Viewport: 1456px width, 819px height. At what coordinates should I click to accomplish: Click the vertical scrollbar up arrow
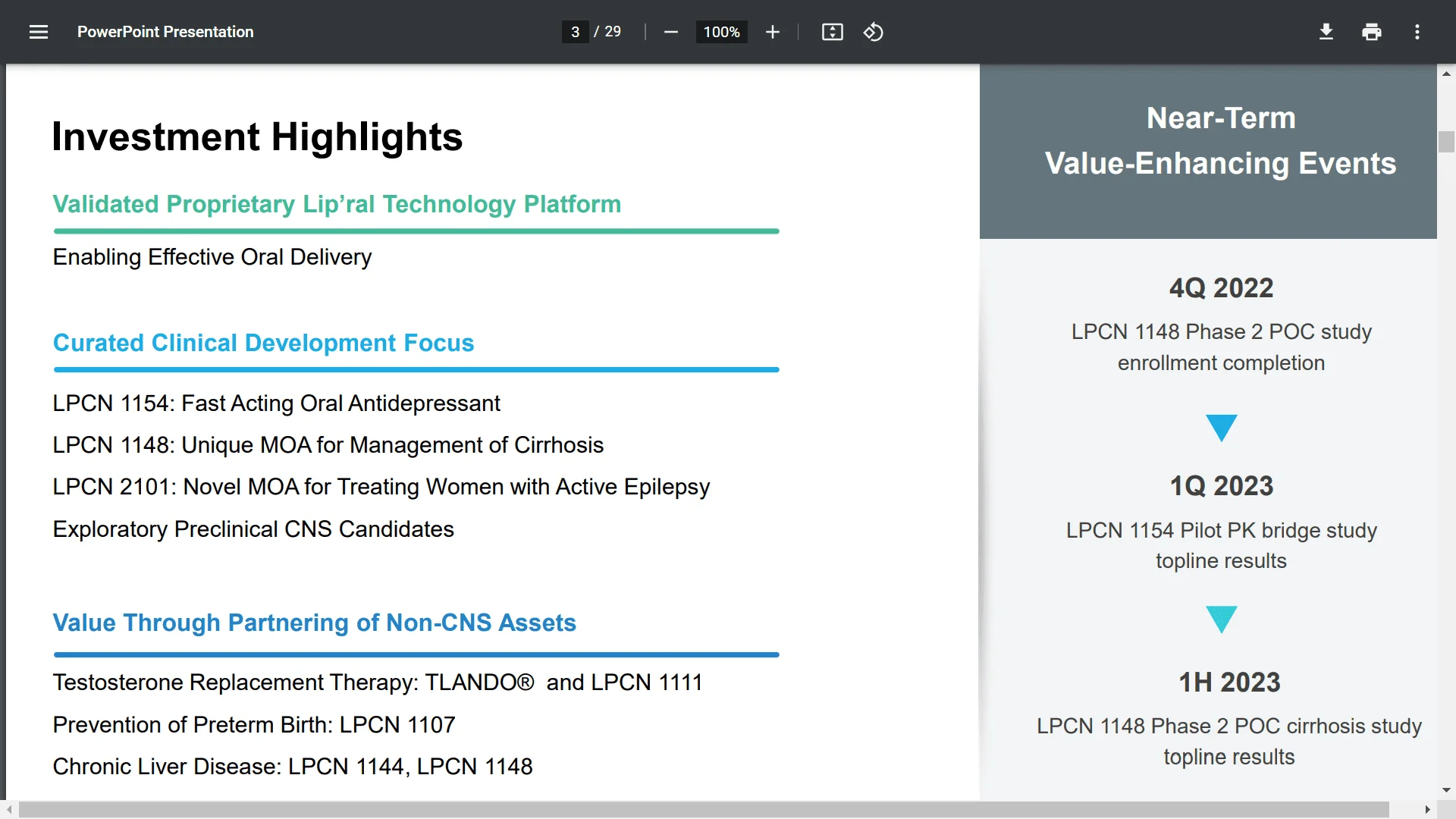(x=1446, y=74)
